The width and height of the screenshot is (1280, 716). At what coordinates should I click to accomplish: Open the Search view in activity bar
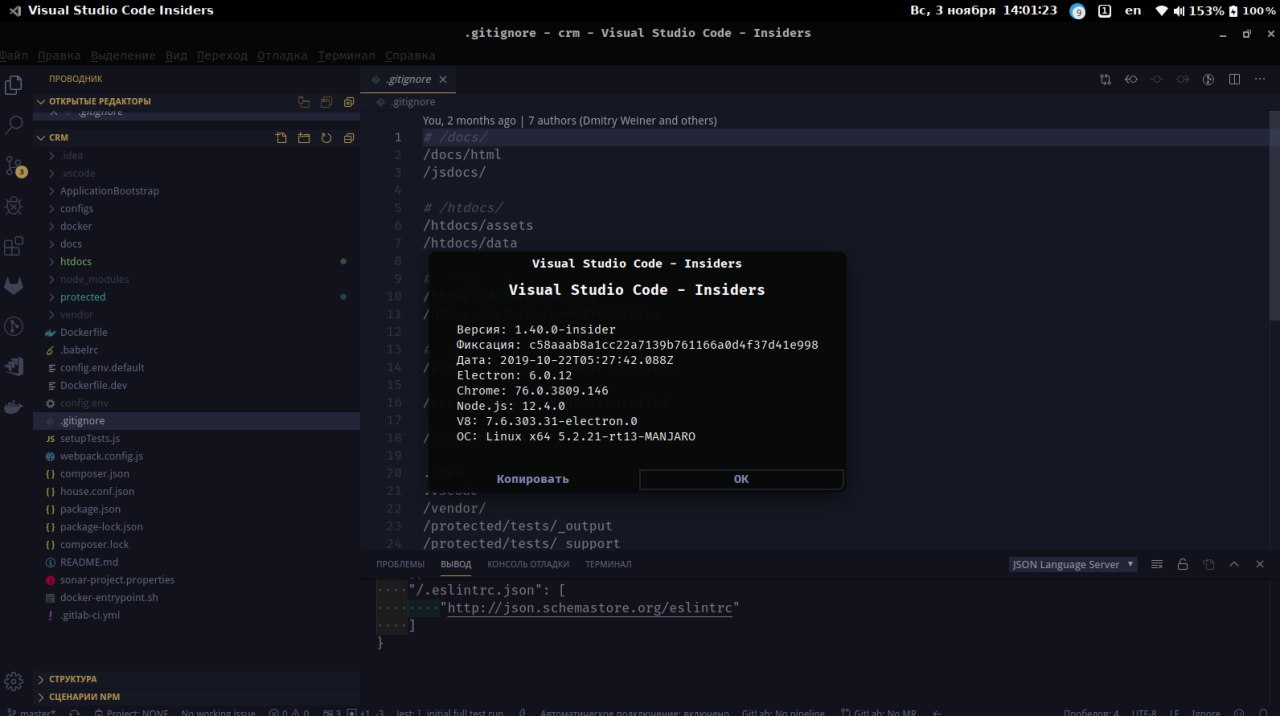pyautogui.click(x=14, y=125)
